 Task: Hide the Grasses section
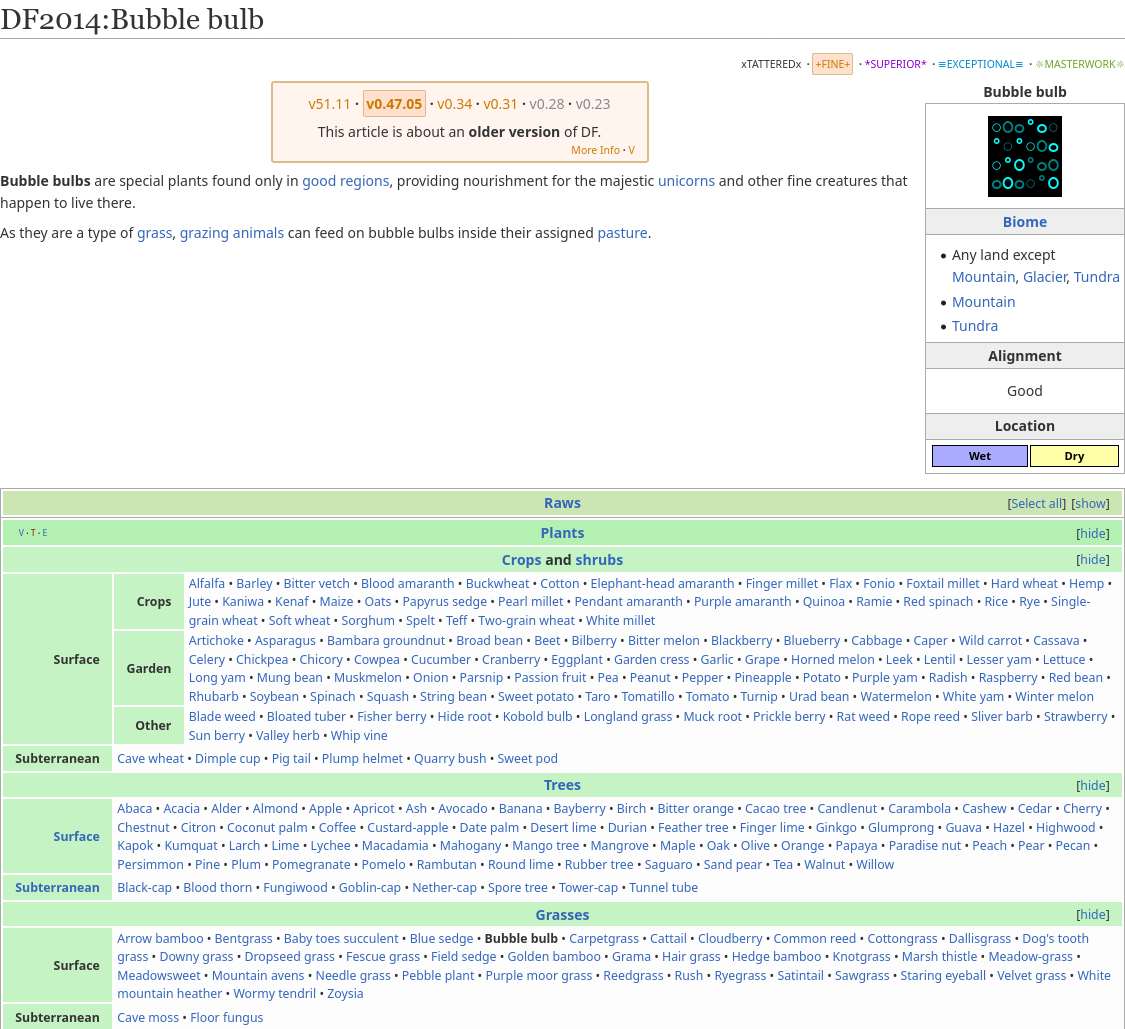pos(1093,915)
